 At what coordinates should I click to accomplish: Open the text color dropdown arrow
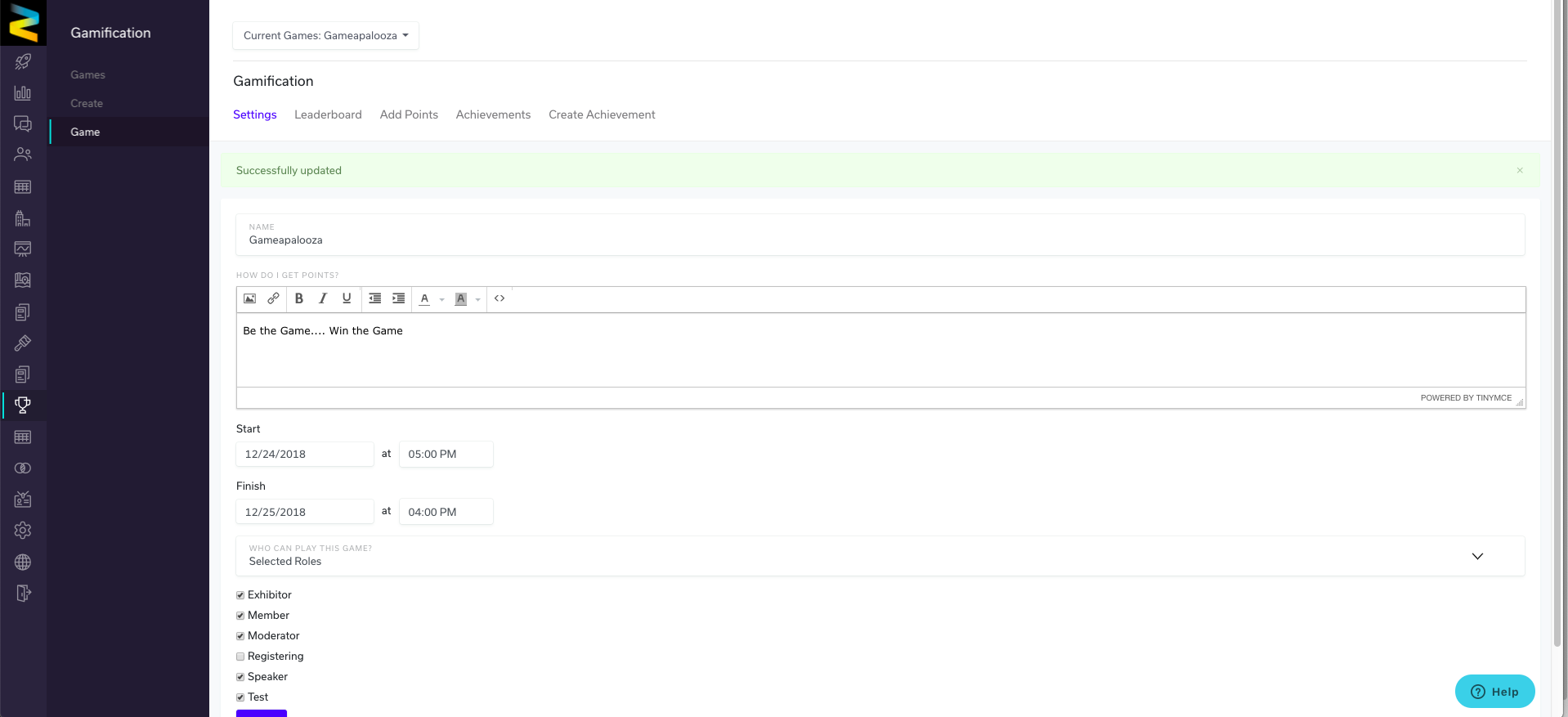click(x=441, y=299)
